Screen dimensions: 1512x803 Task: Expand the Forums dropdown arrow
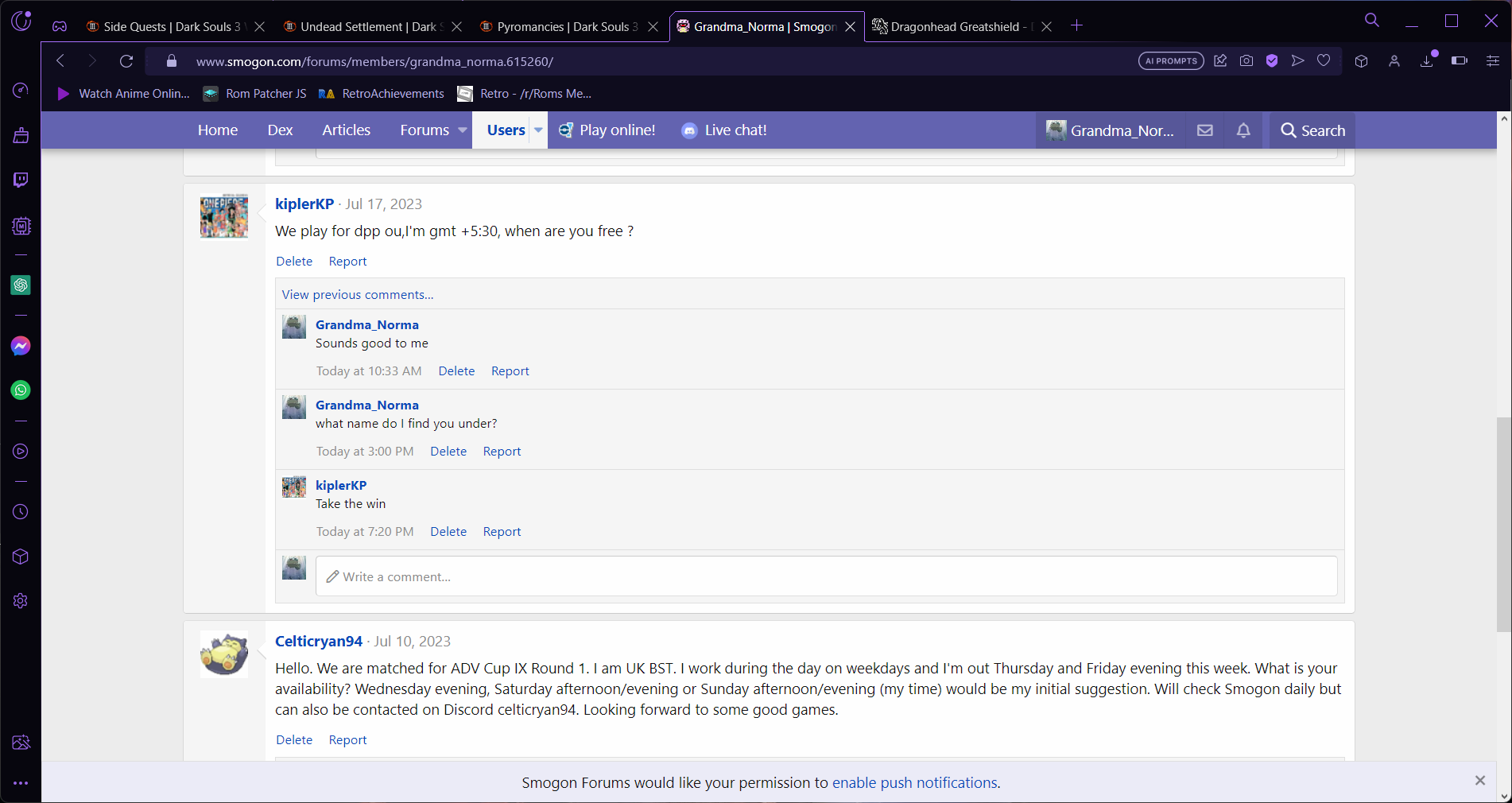(463, 130)
